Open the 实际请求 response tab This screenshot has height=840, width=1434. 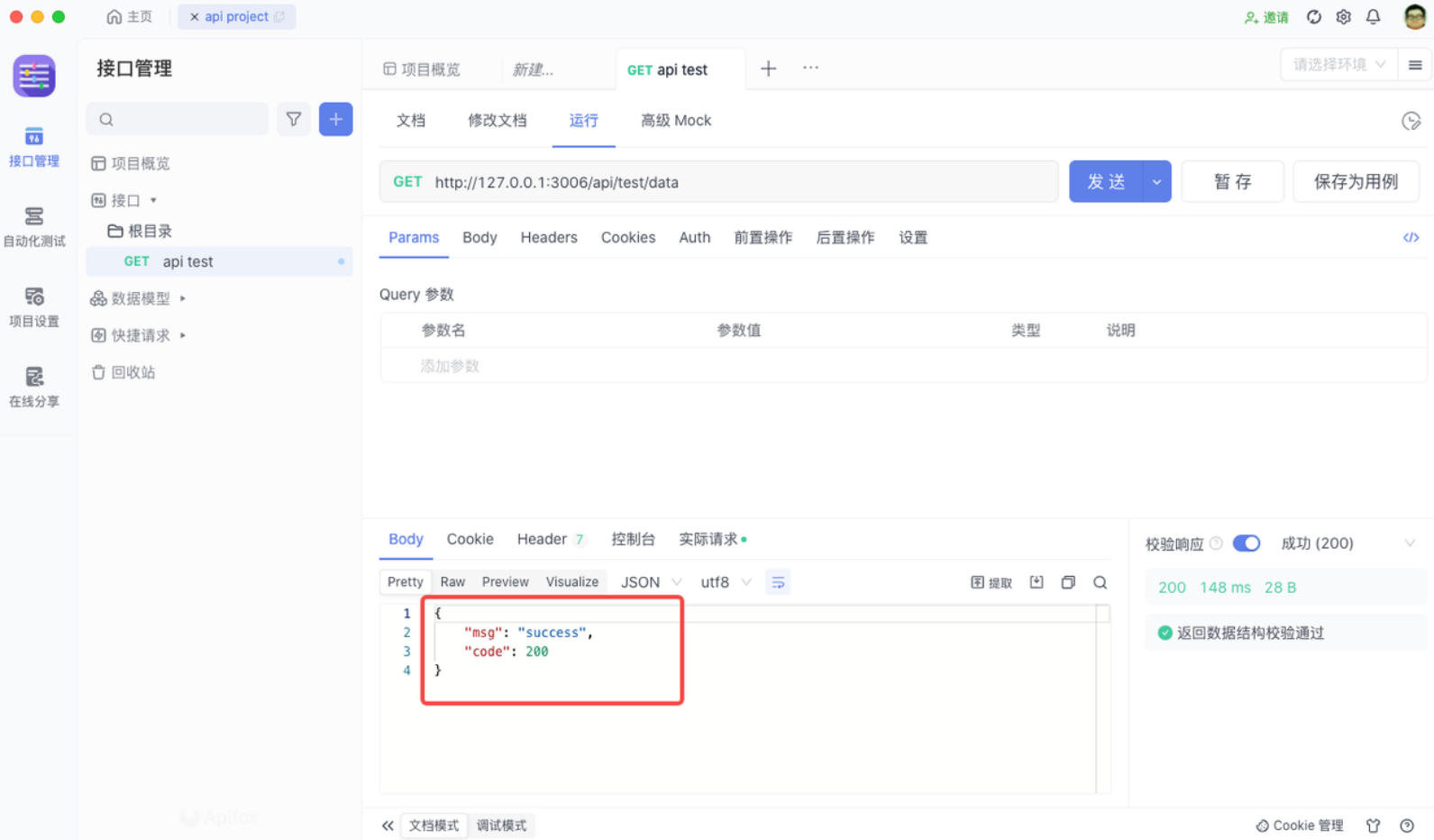pos(712,539)
